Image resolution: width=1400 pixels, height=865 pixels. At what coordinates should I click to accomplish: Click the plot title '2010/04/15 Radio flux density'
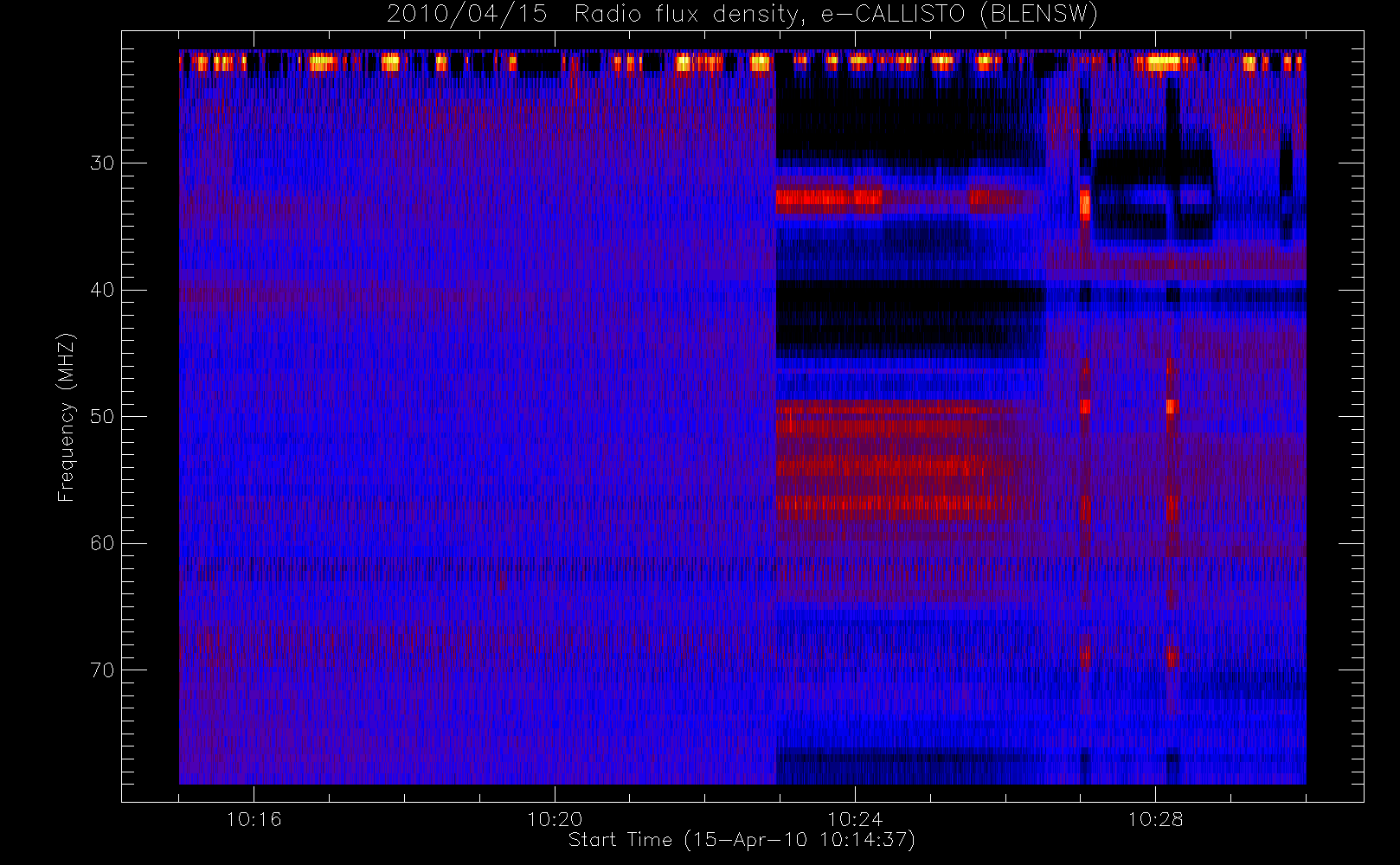[x=742, y=15]
